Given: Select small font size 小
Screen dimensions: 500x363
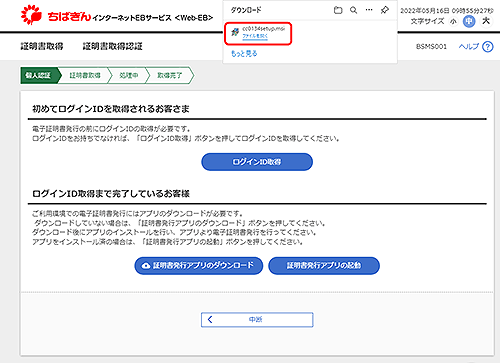Looking at the screenshot, I should (x=453, y=22).
